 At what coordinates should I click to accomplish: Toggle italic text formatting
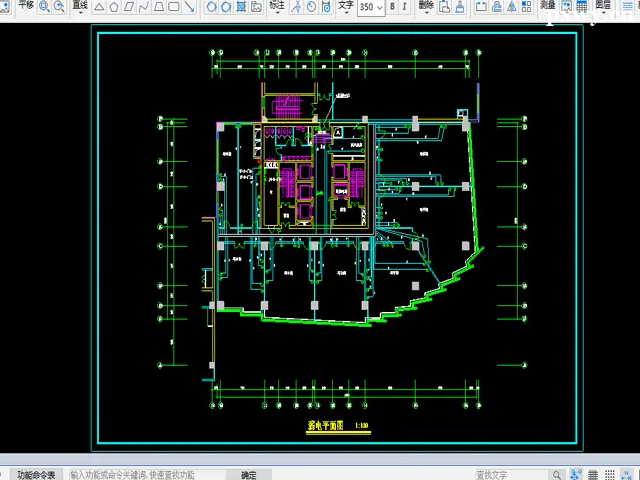(x=405, y=6)
